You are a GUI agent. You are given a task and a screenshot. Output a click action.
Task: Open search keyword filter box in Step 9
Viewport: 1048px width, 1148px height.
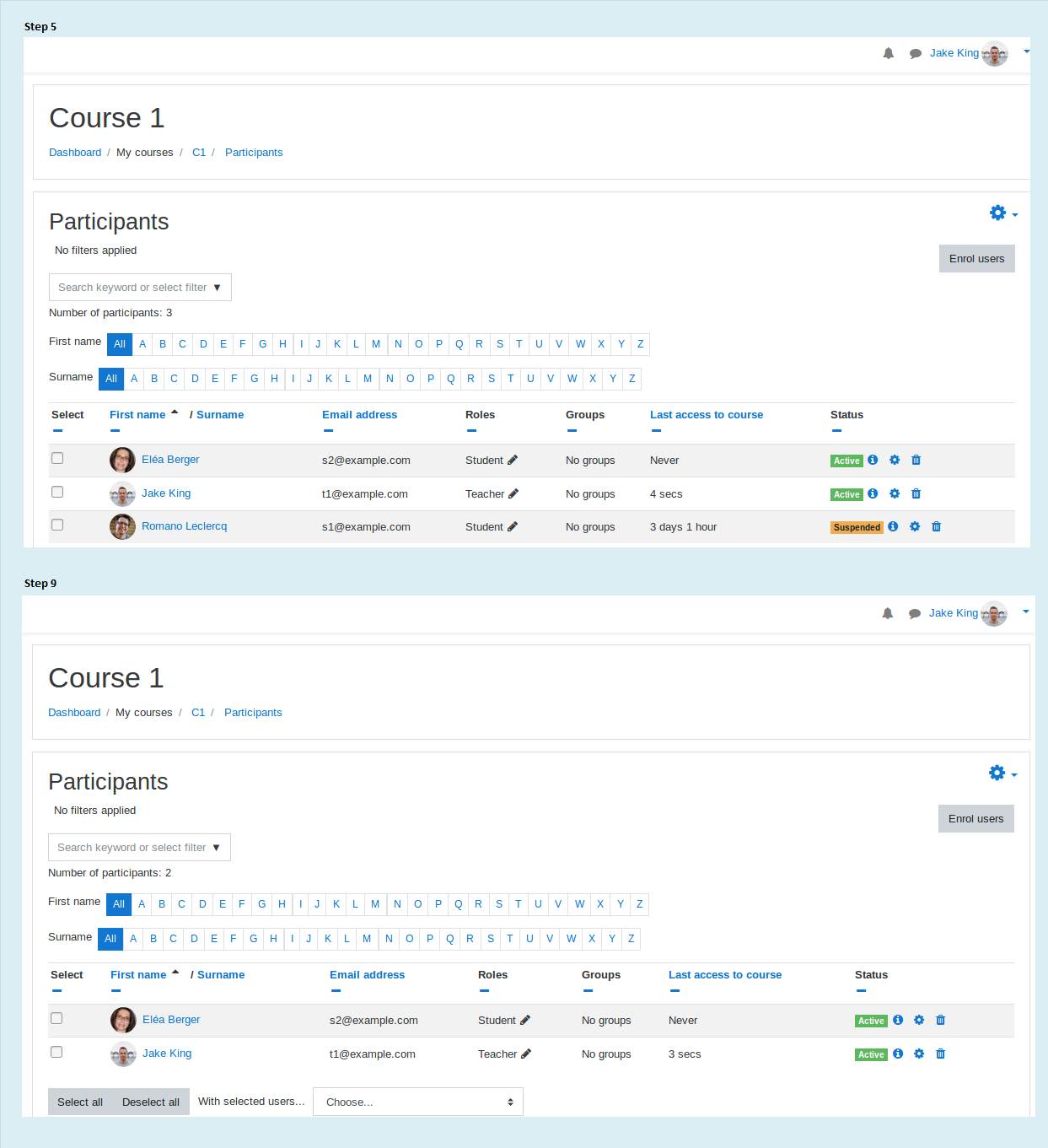pos(139,848)
